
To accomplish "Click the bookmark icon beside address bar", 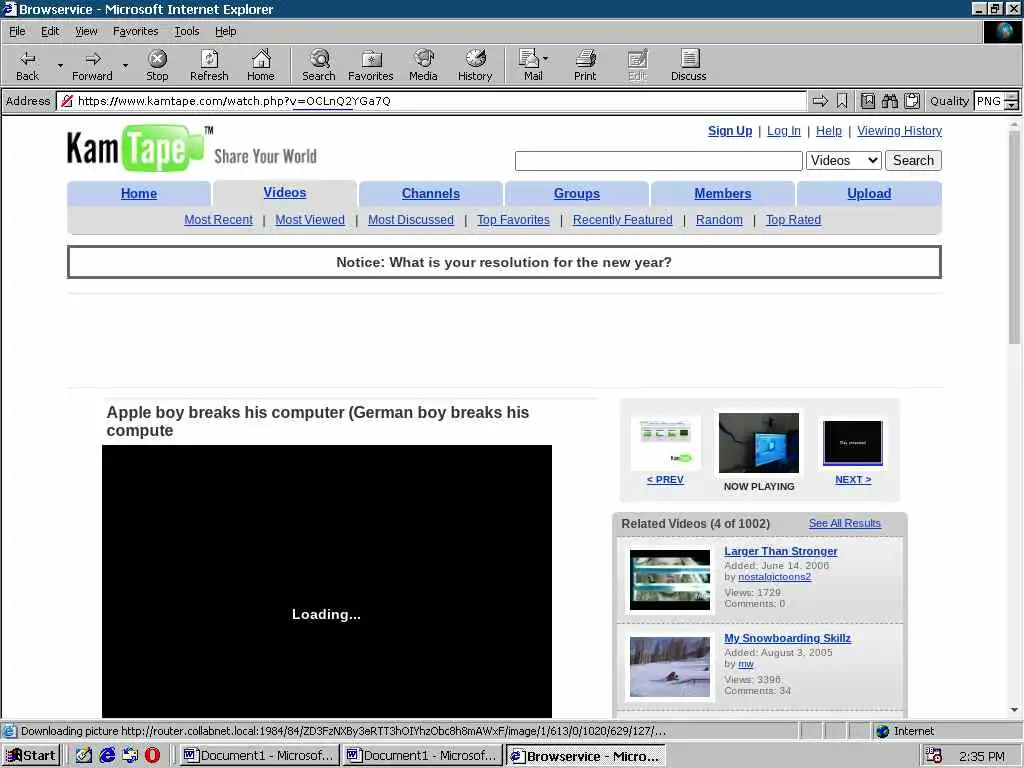I will (842, 101).
